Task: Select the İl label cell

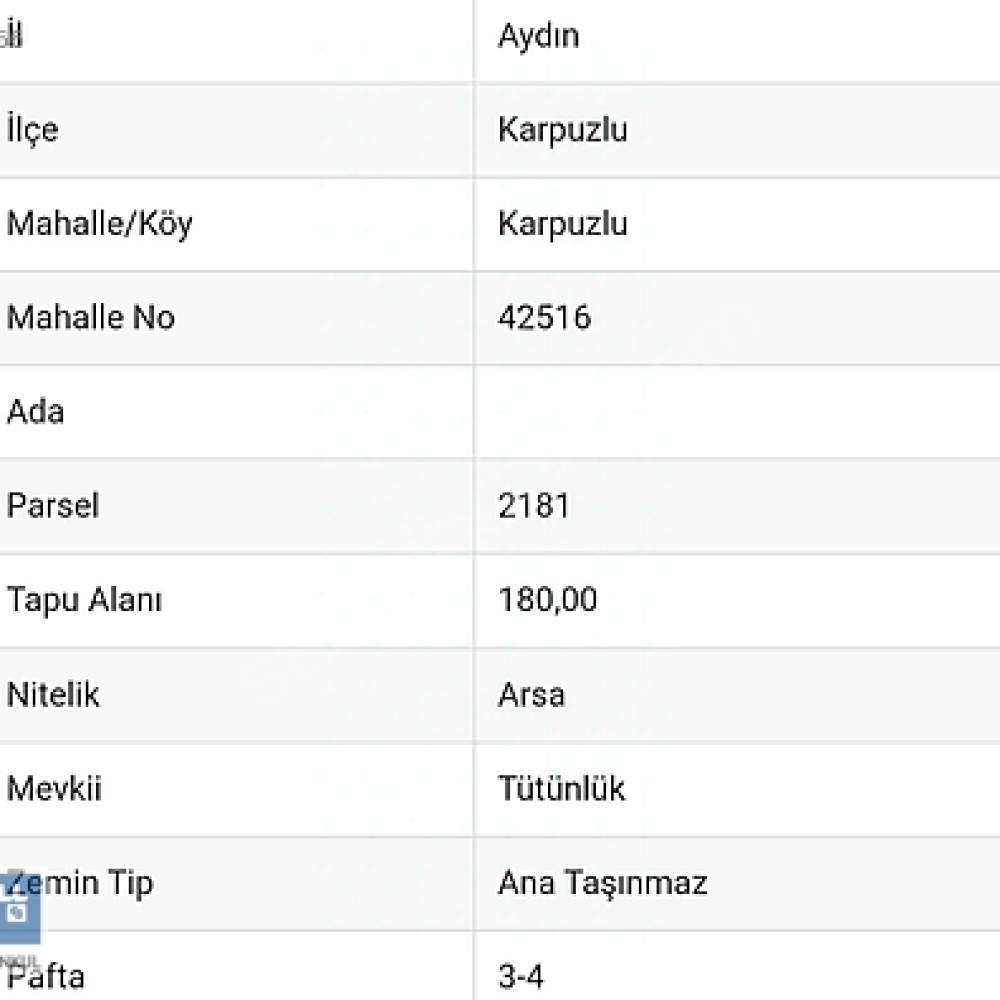Action: coord(236,40)
